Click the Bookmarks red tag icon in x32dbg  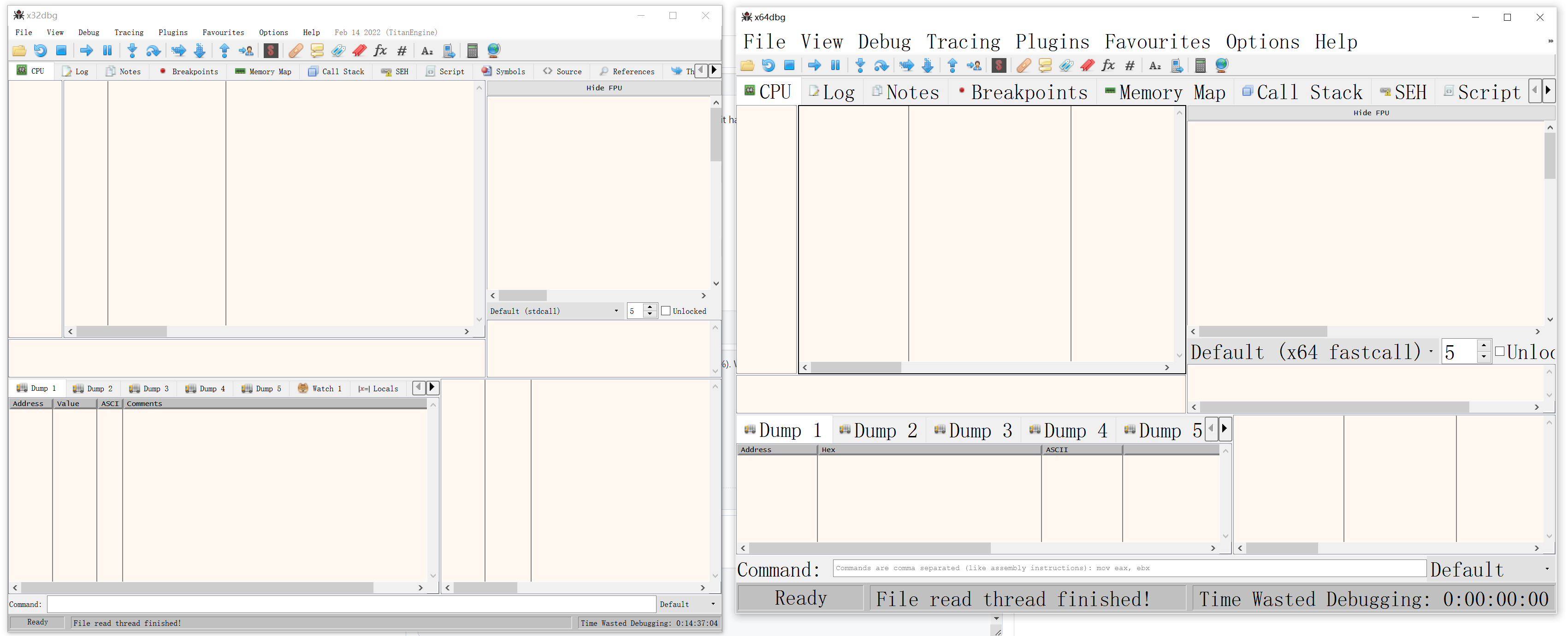coord(360,51)
